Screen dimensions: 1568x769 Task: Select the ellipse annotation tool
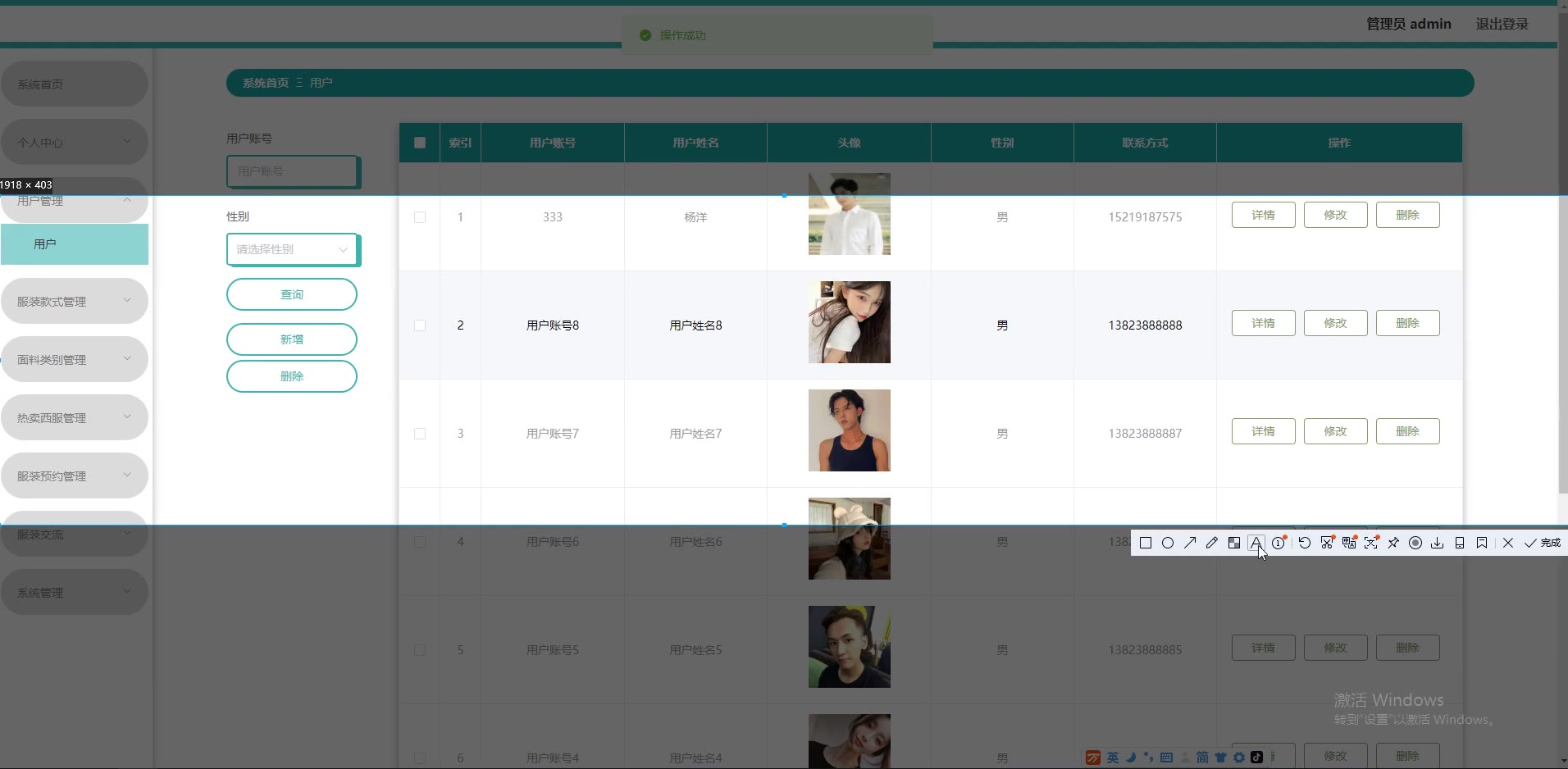click(1168, 543)
